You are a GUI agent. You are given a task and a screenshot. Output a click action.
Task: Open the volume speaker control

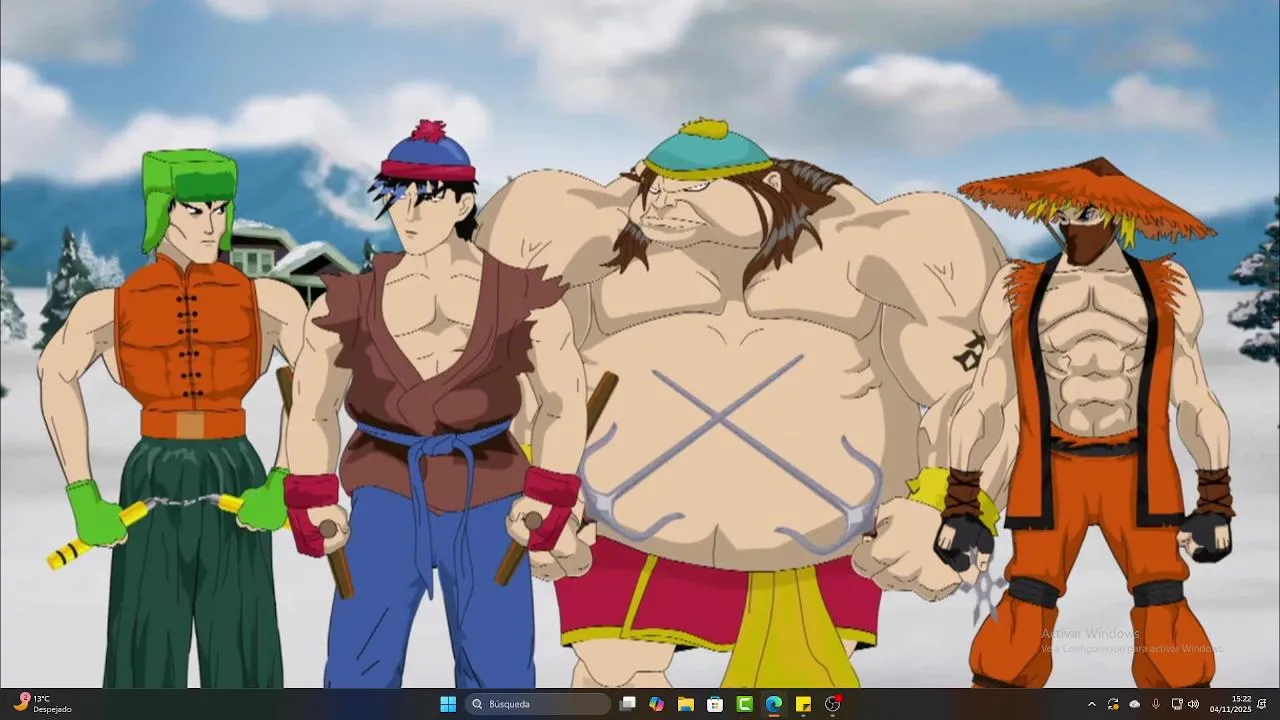click(1193, 704)
